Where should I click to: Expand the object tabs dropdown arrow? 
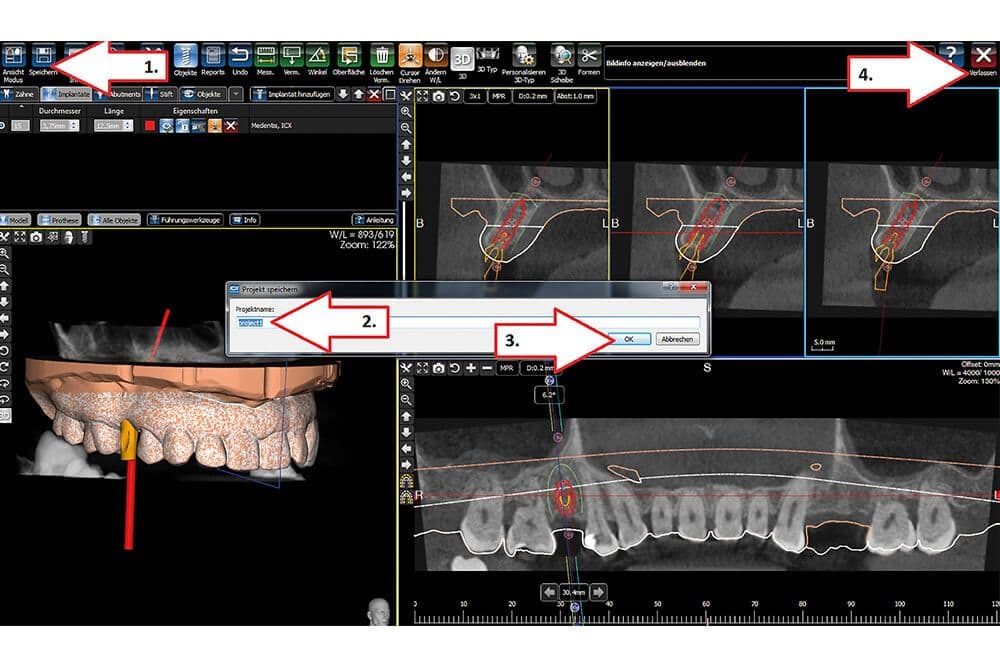(x=236, y=94)
